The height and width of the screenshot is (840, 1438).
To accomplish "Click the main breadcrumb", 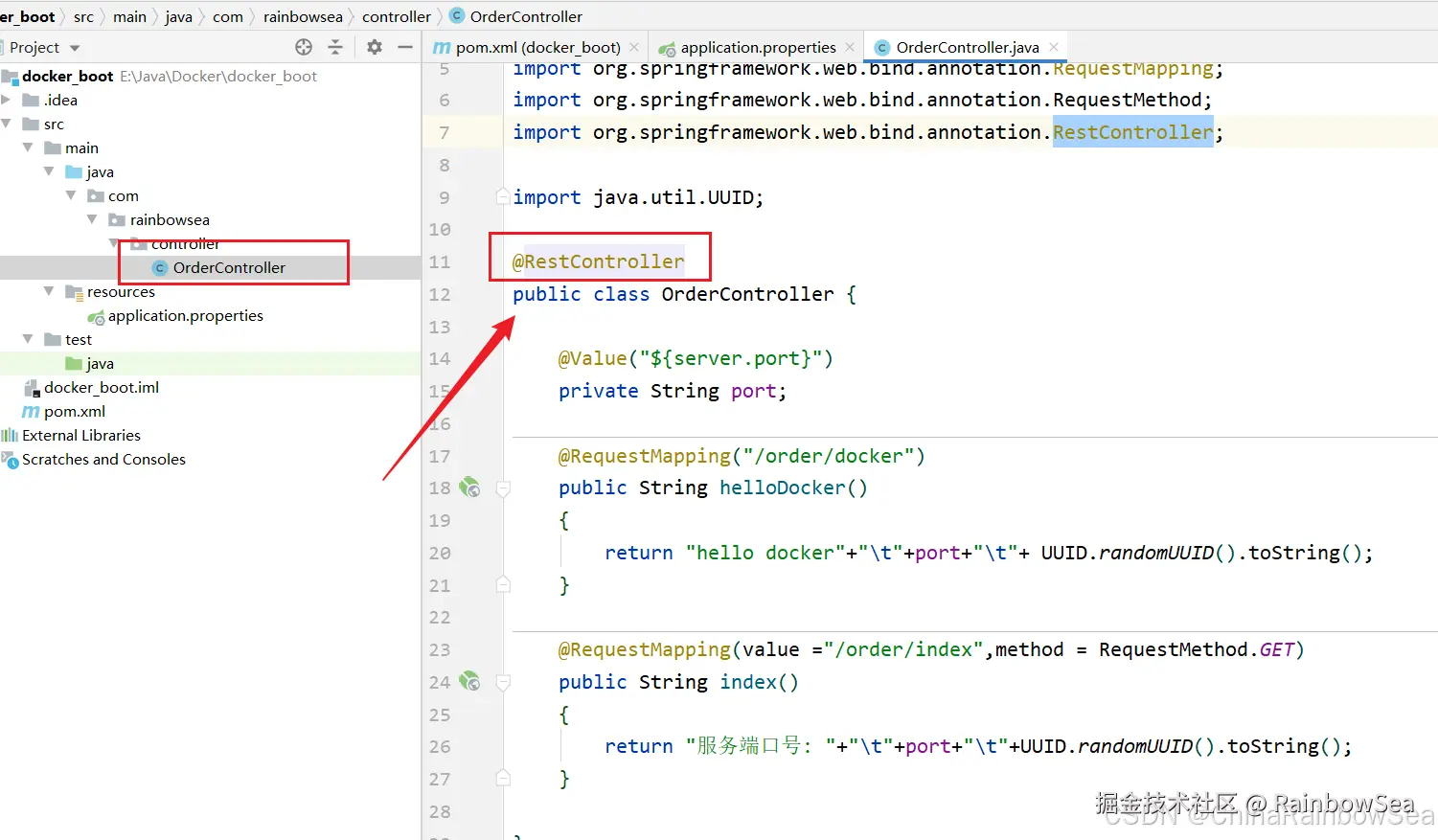I will (x=129, y=16).
